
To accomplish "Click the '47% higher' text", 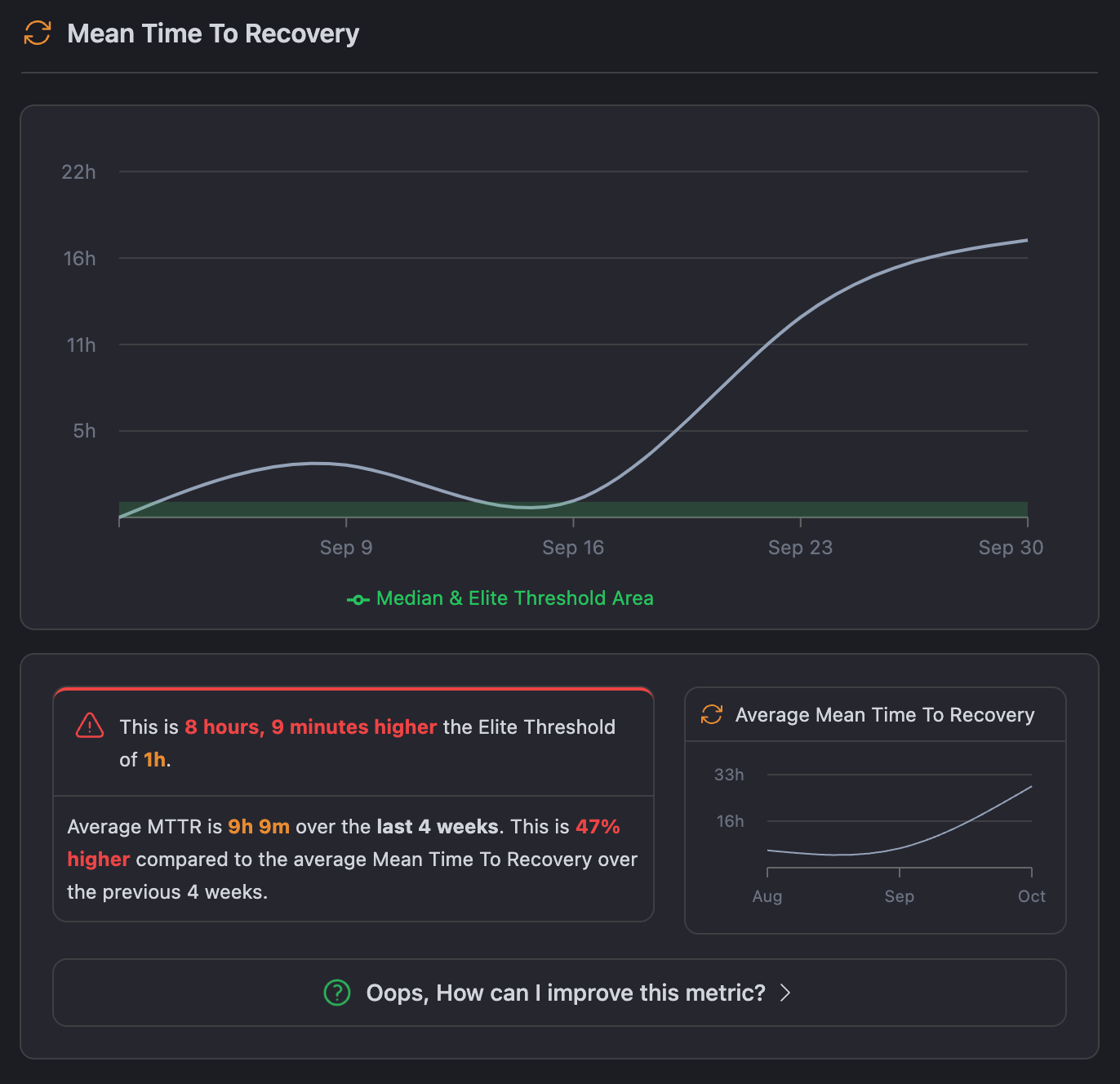I will [344, 843].
